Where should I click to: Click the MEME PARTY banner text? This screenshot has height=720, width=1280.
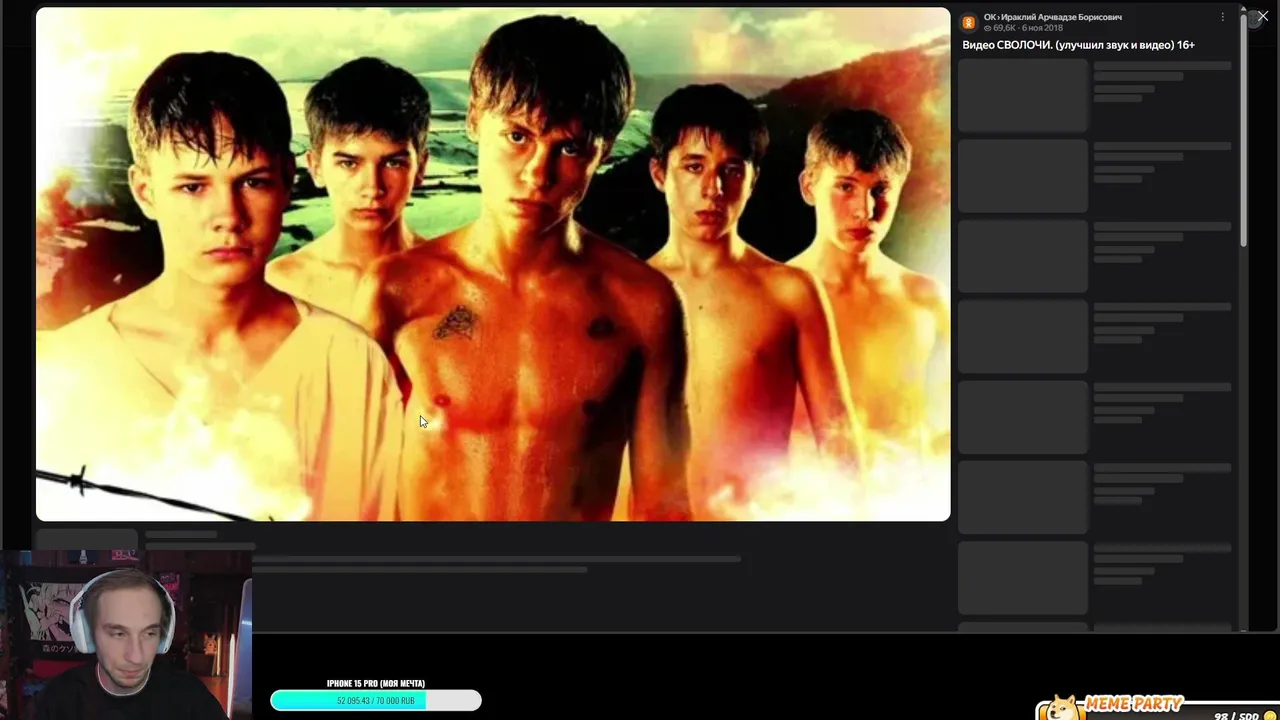(x=1134, y=704)
